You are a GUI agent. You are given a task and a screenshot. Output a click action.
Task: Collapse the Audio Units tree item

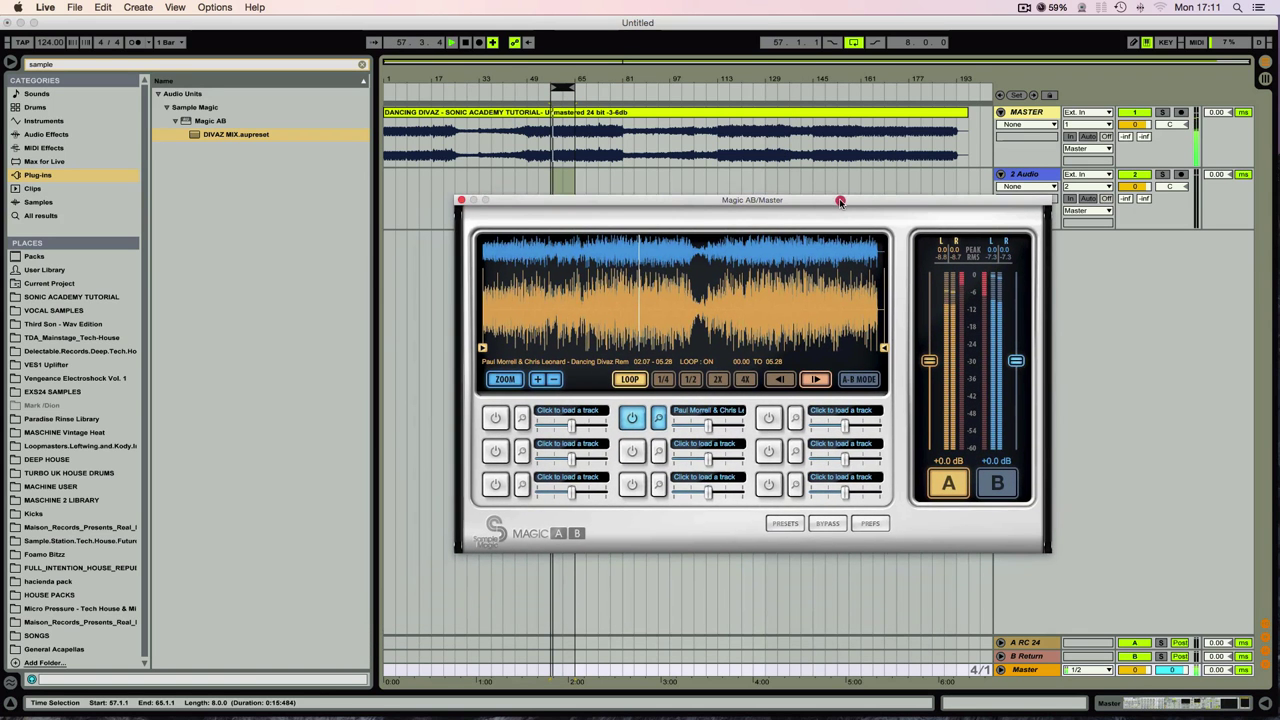point(157,94)
